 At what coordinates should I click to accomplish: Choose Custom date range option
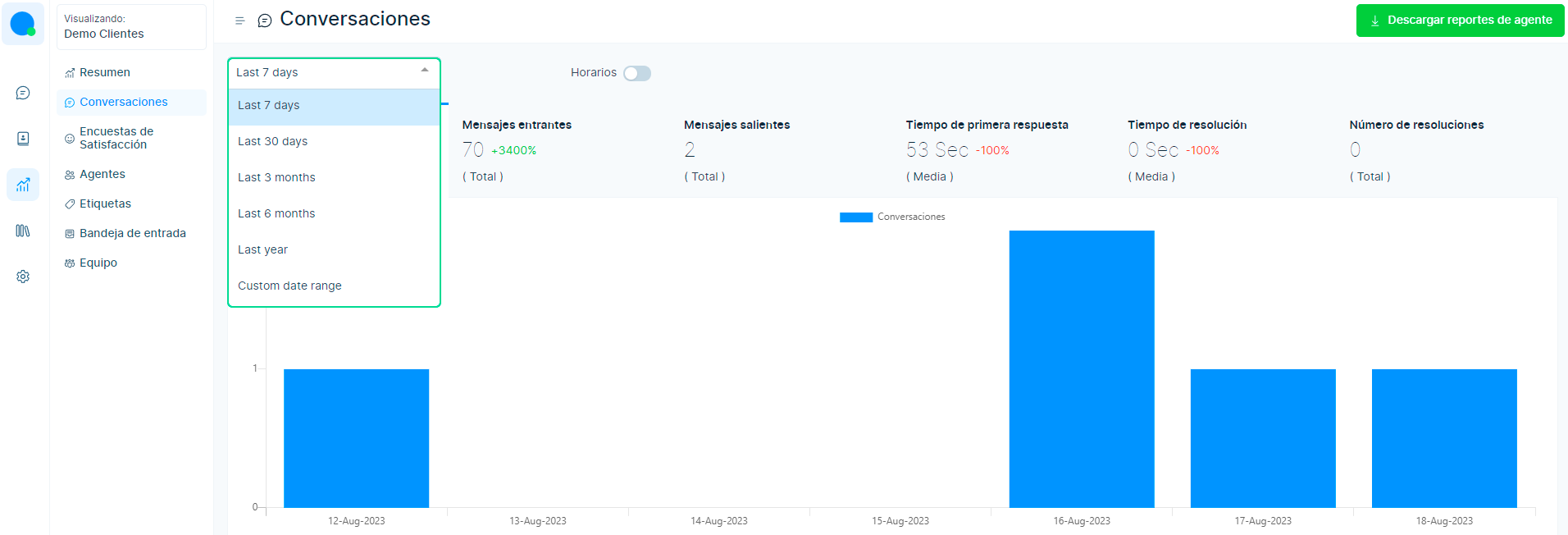pos(289,286)
